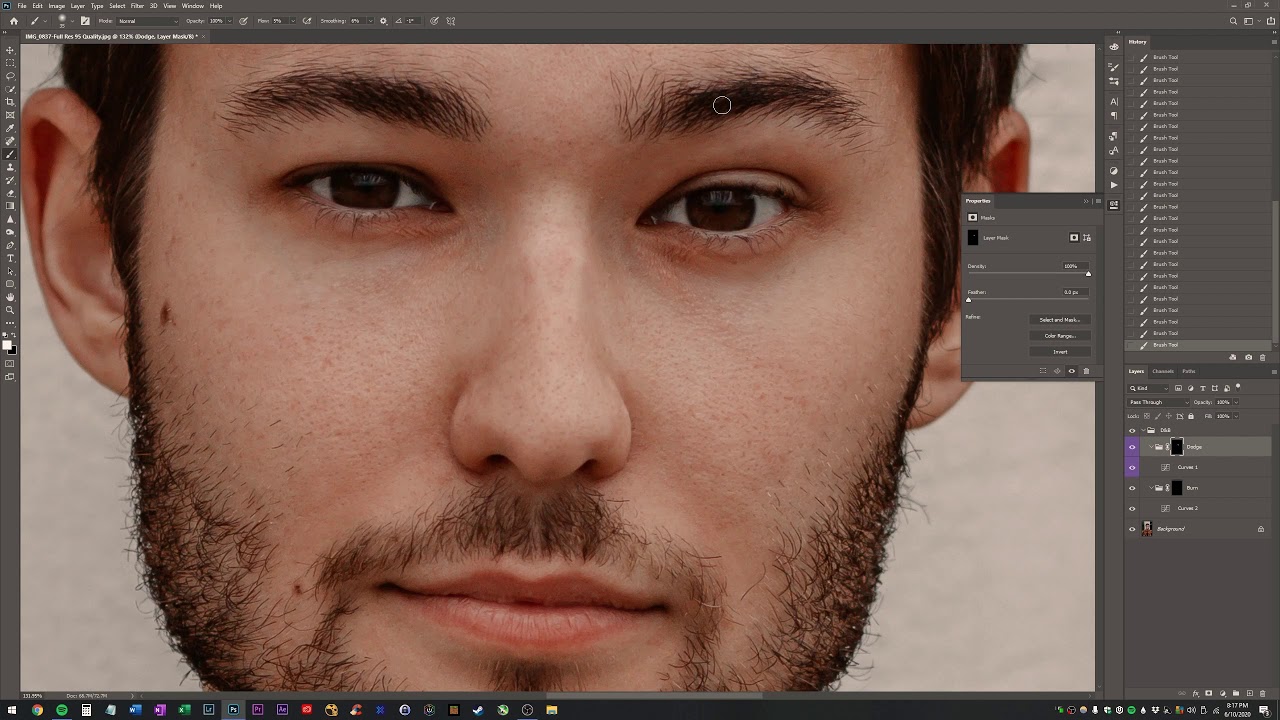Open Spotify from the taskbar
This screenshot has width=1280, height=720.
pos(62,710)
